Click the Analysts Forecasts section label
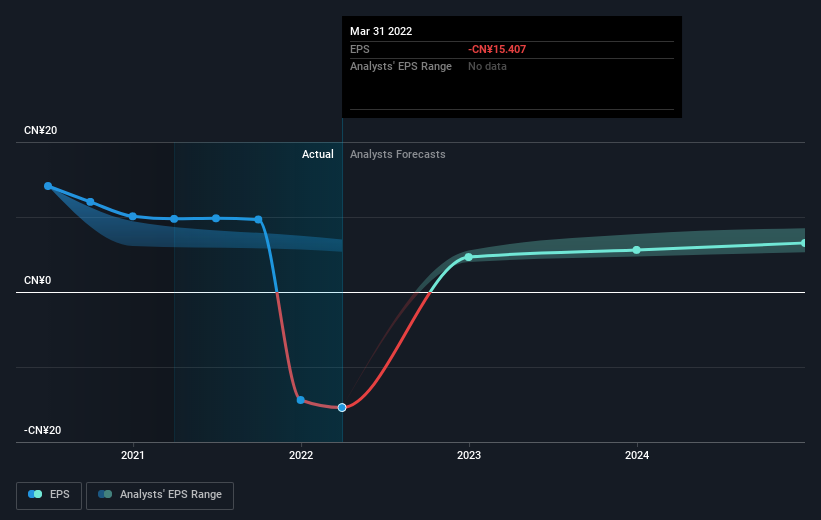Image resolution: width=821 pixels, height=520 pixels. [x=397, y=154]
